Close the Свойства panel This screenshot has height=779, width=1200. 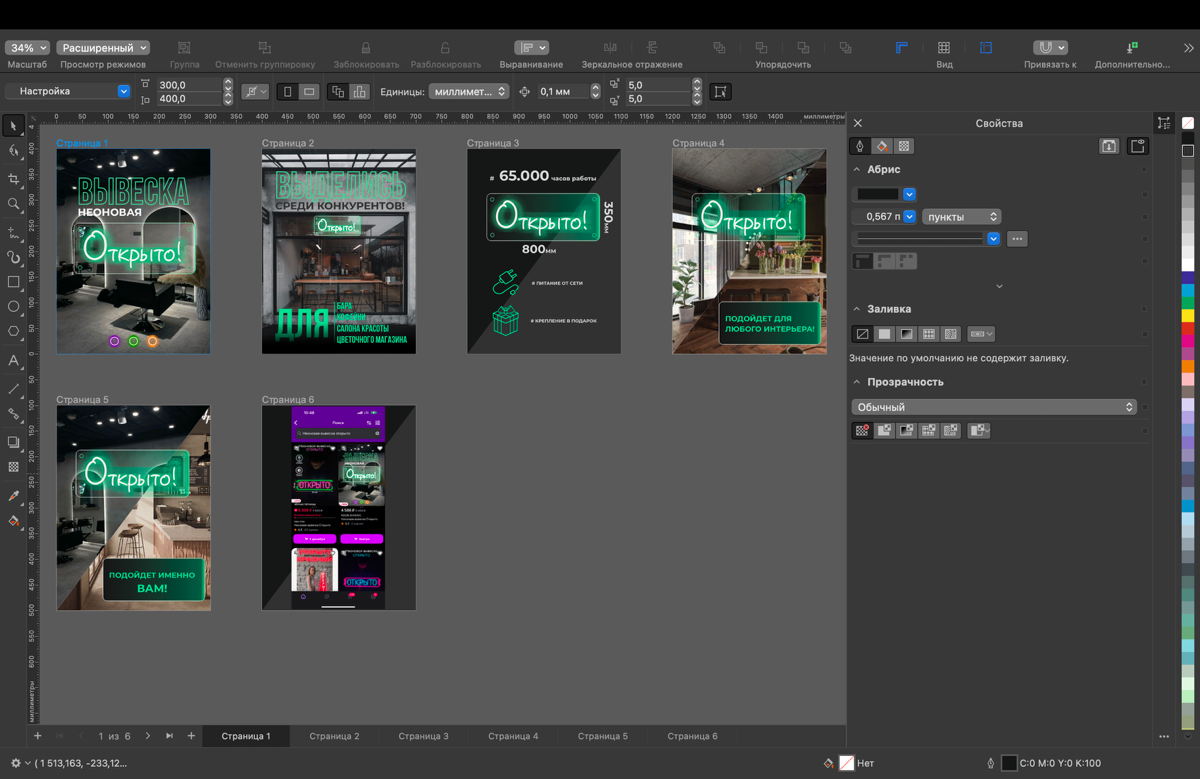(x=858, y=123)
